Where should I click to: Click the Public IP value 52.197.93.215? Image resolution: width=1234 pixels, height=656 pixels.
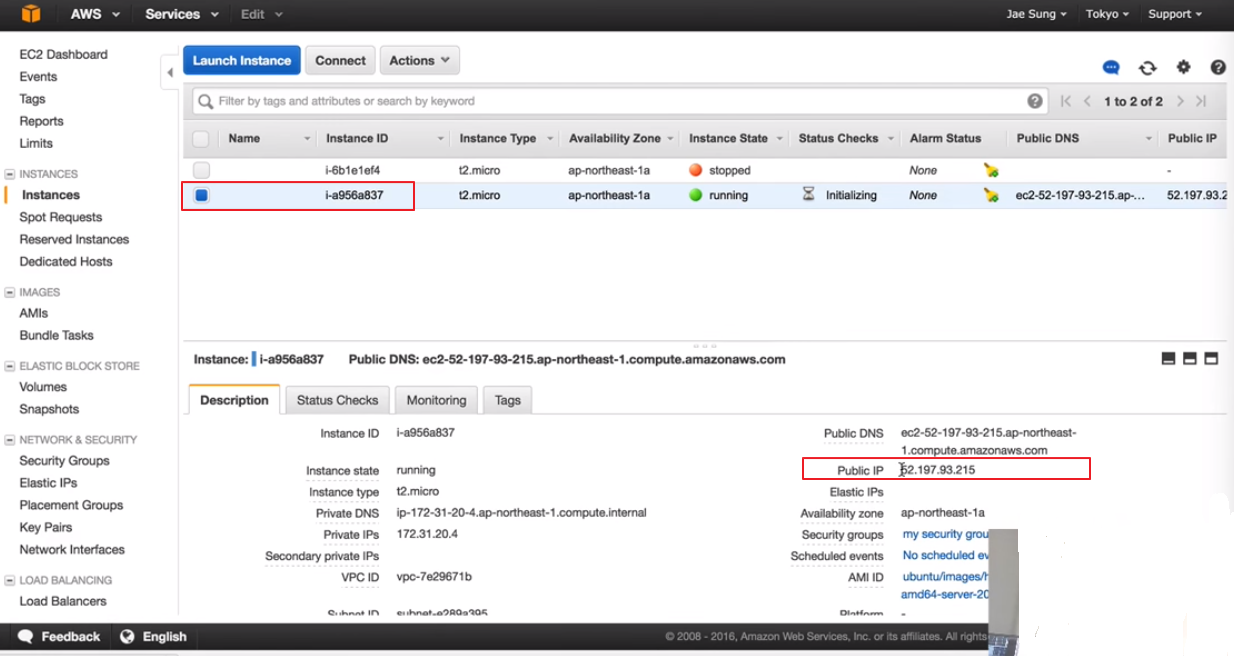(x=938, y=470)
